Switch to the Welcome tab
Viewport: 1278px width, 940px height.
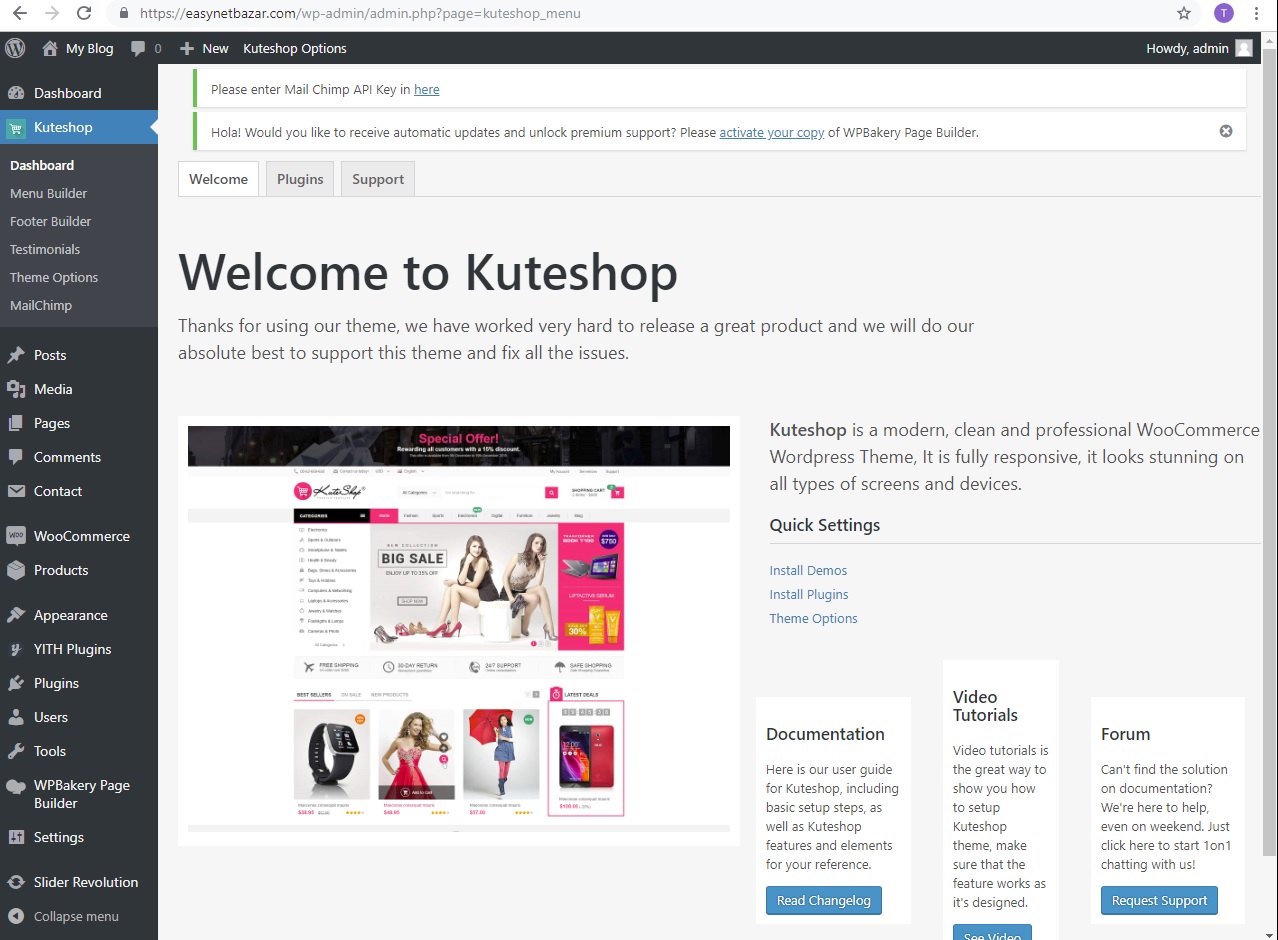[x=218, y=179]
